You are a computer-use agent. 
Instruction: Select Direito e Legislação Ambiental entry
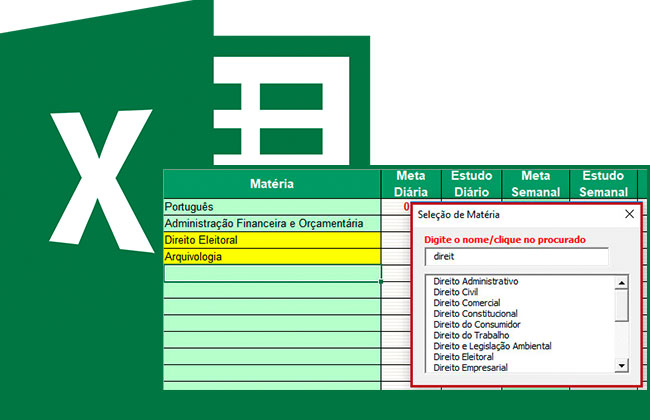(x=492, y=346)
